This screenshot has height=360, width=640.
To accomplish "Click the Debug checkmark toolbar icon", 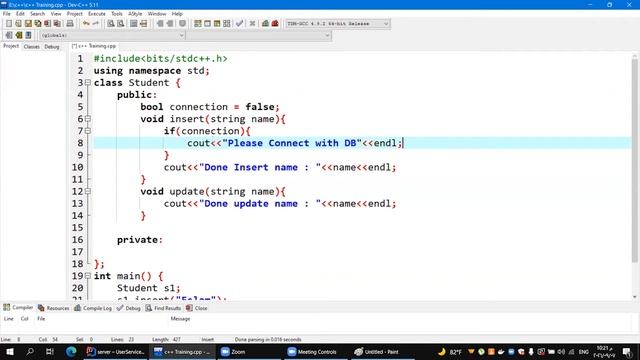I will click(x=240, y=24).
